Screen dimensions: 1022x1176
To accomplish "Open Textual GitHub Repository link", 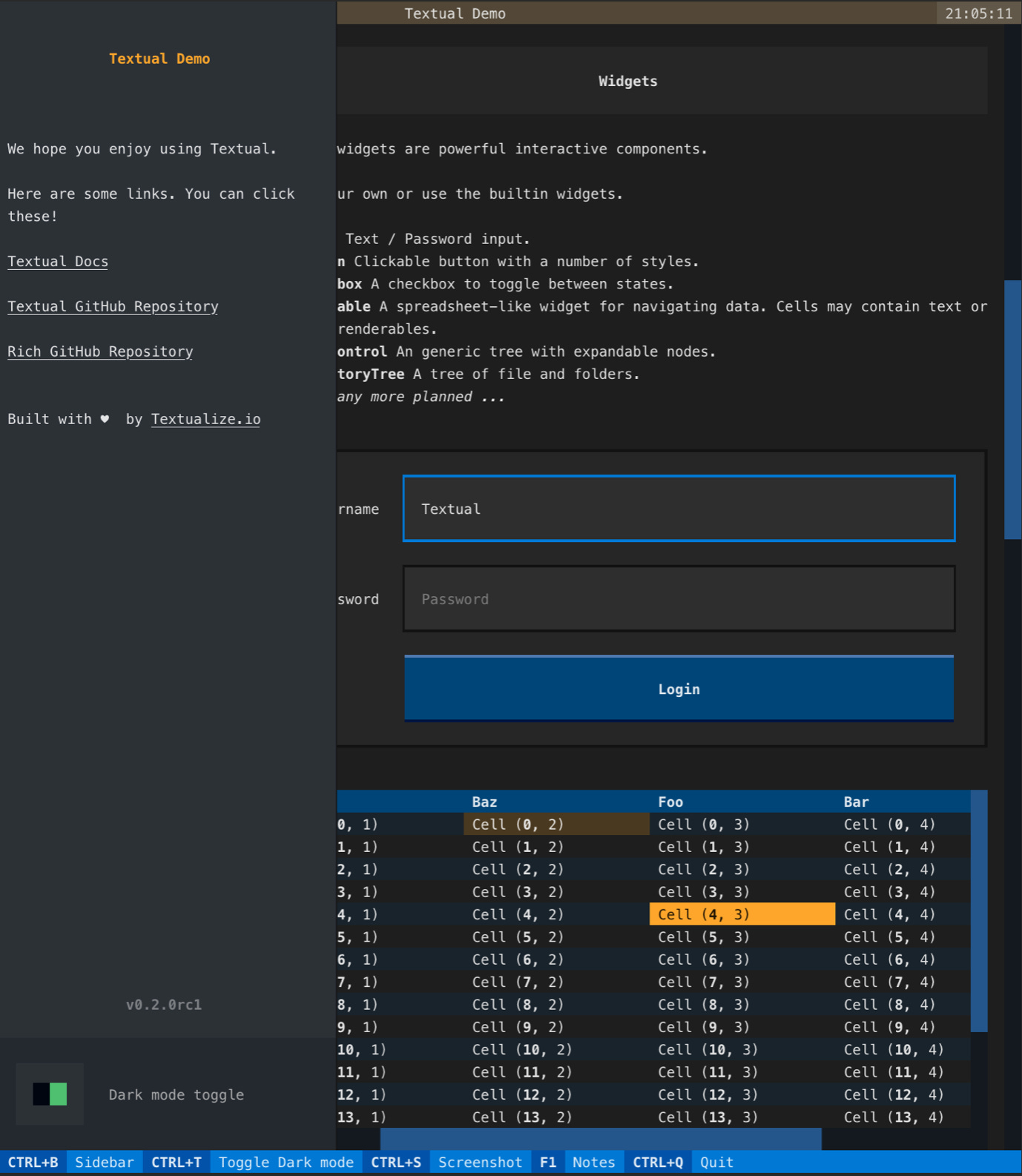I will point(113,306).
